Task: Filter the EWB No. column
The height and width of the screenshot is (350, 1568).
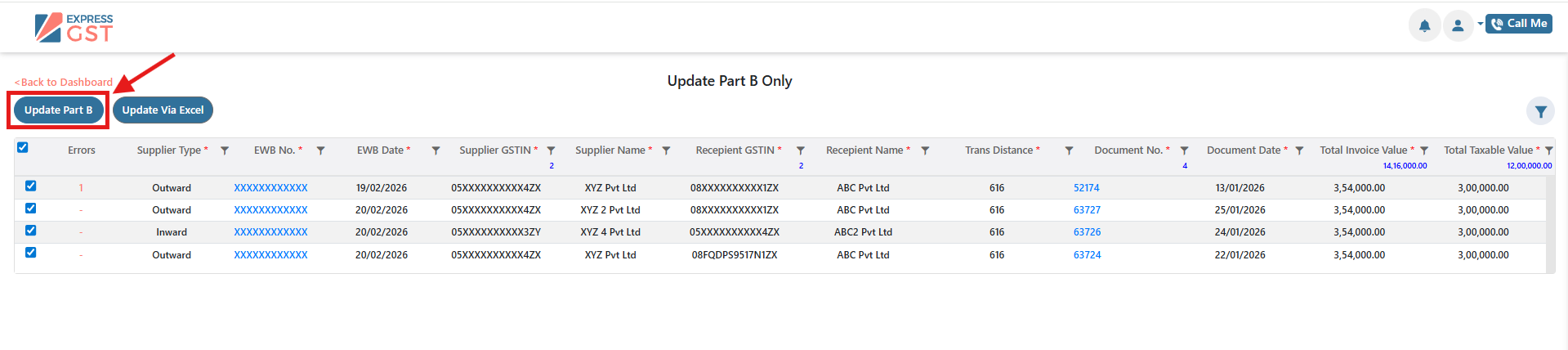Action: [321, 150]
